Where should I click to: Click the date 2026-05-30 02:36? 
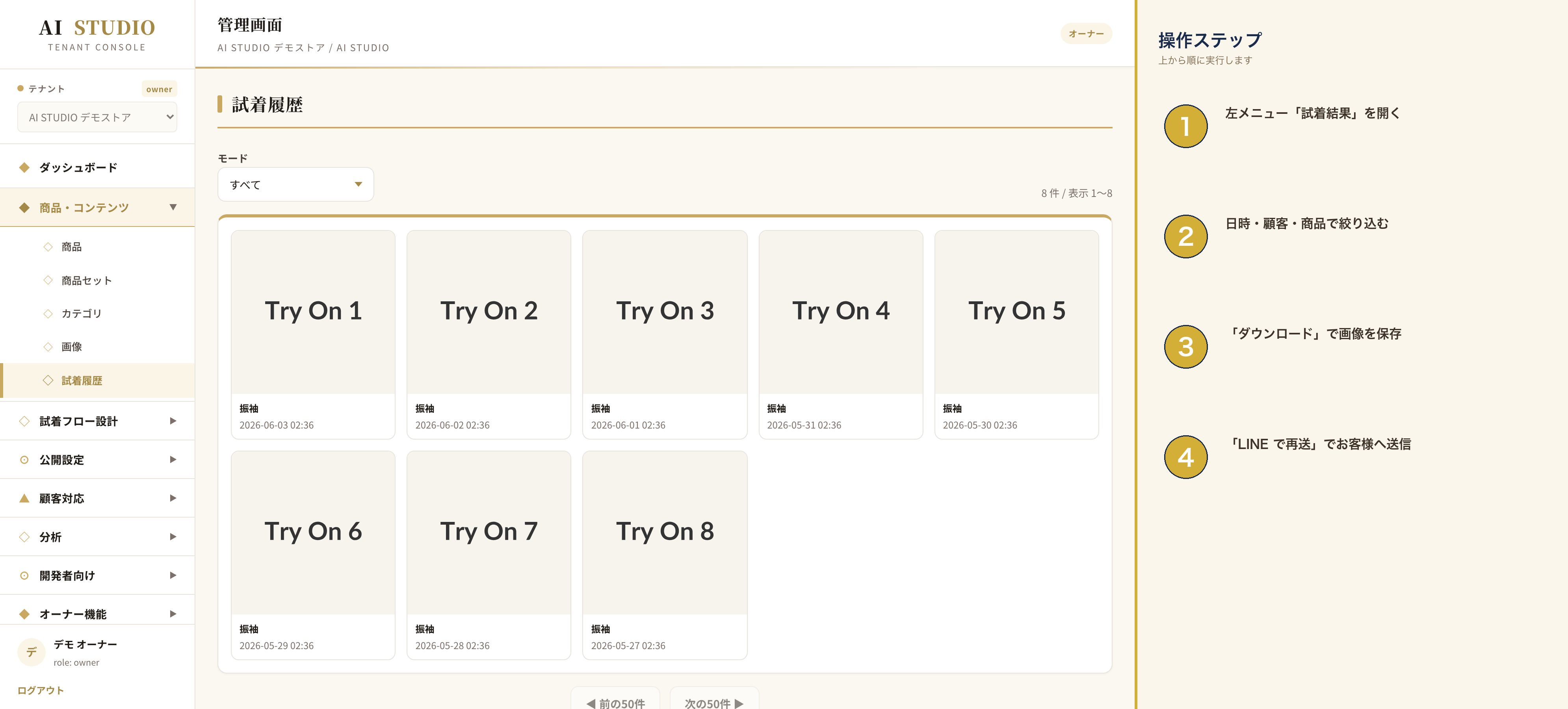[x=980, y=425]
